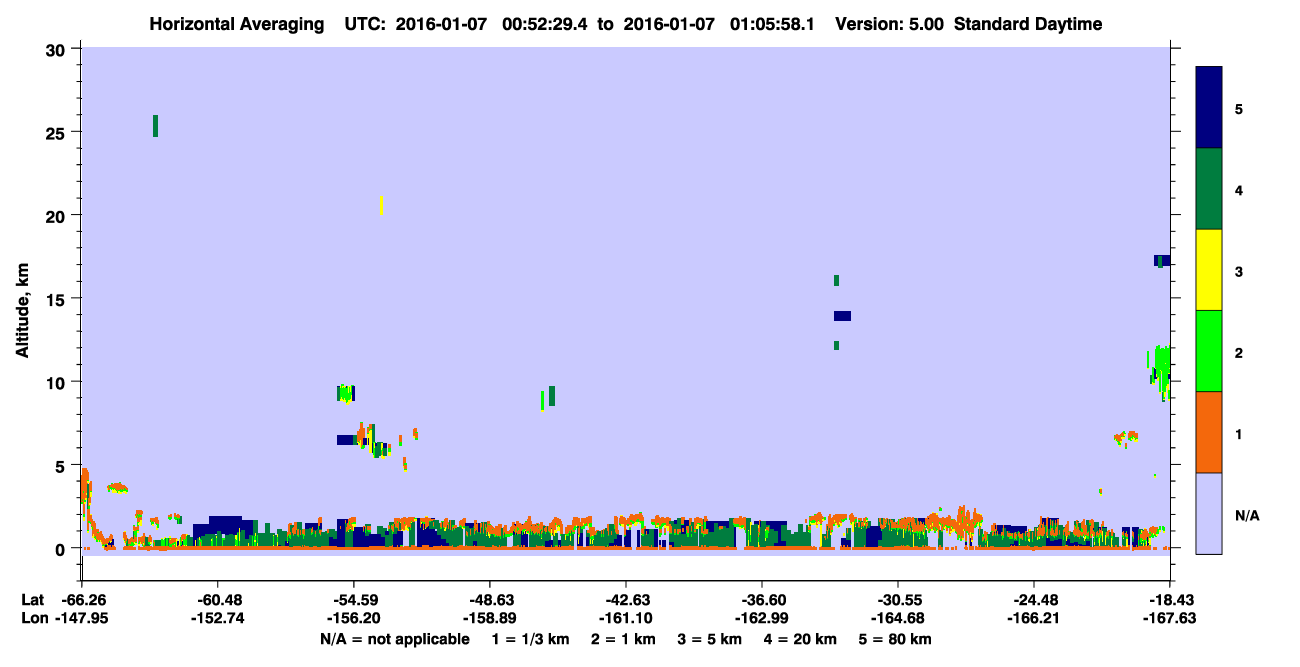Click the colorbar label 'N/A'

1247,516
